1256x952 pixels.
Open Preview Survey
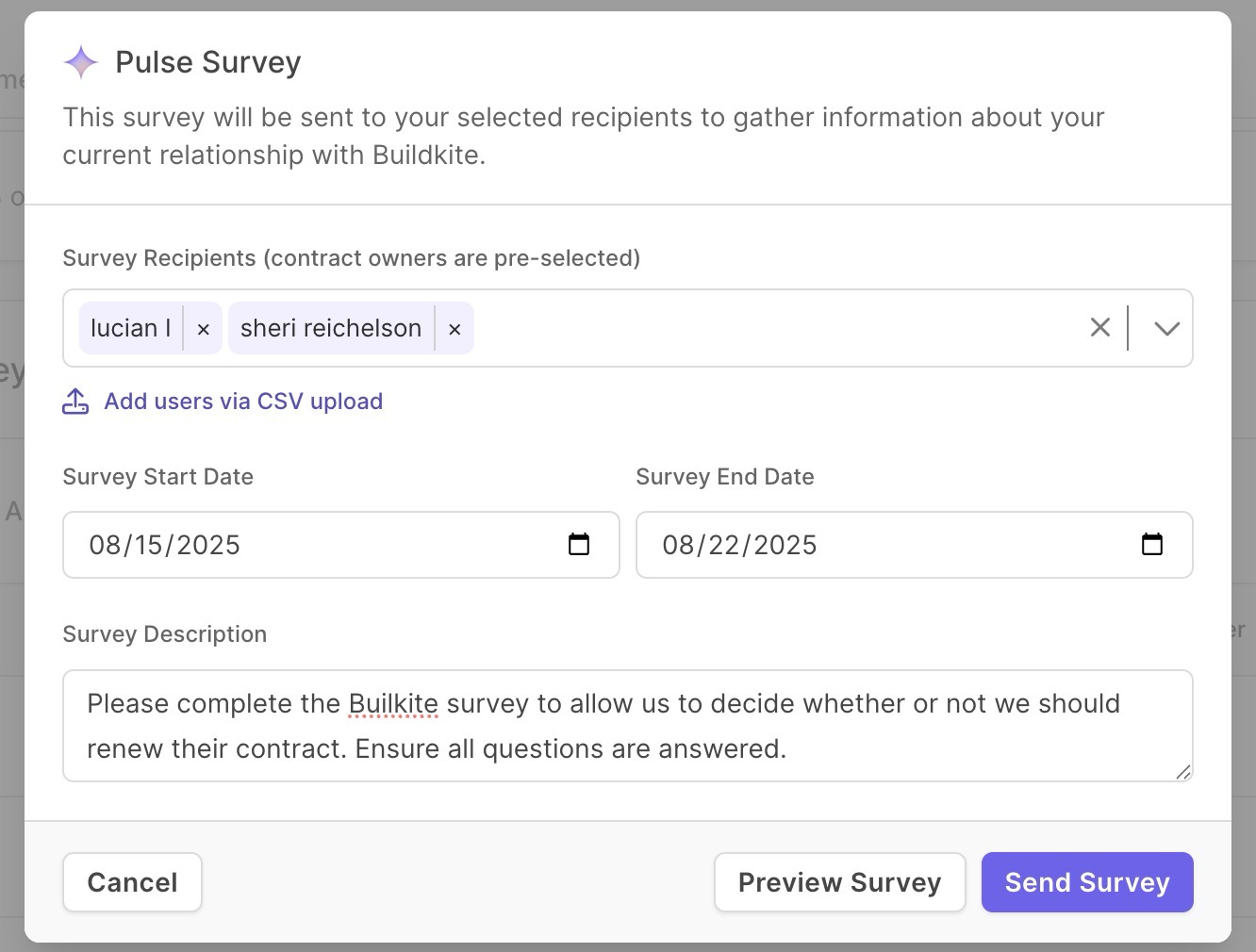click(x=839, y=882)
